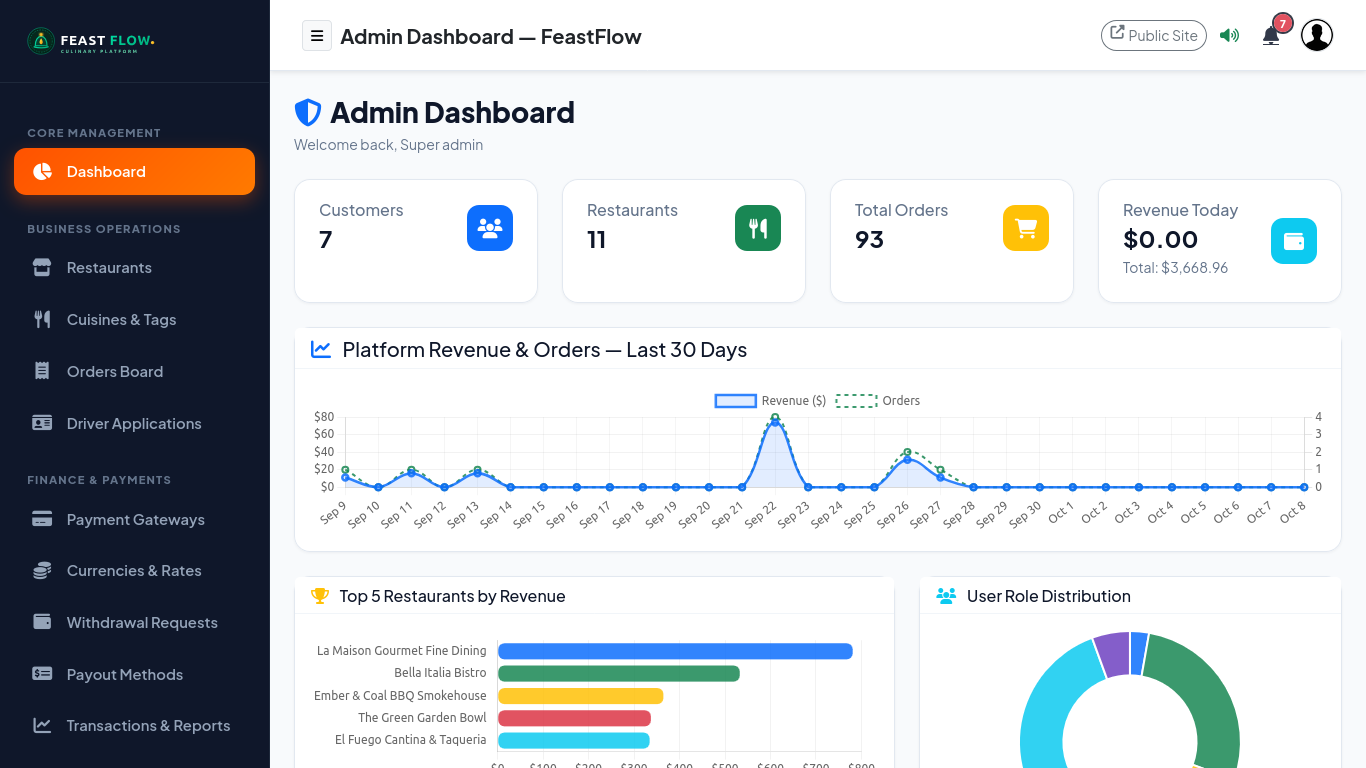Click the Orders Board receipt icon
1366x768 pixels.
pos(42,372)
